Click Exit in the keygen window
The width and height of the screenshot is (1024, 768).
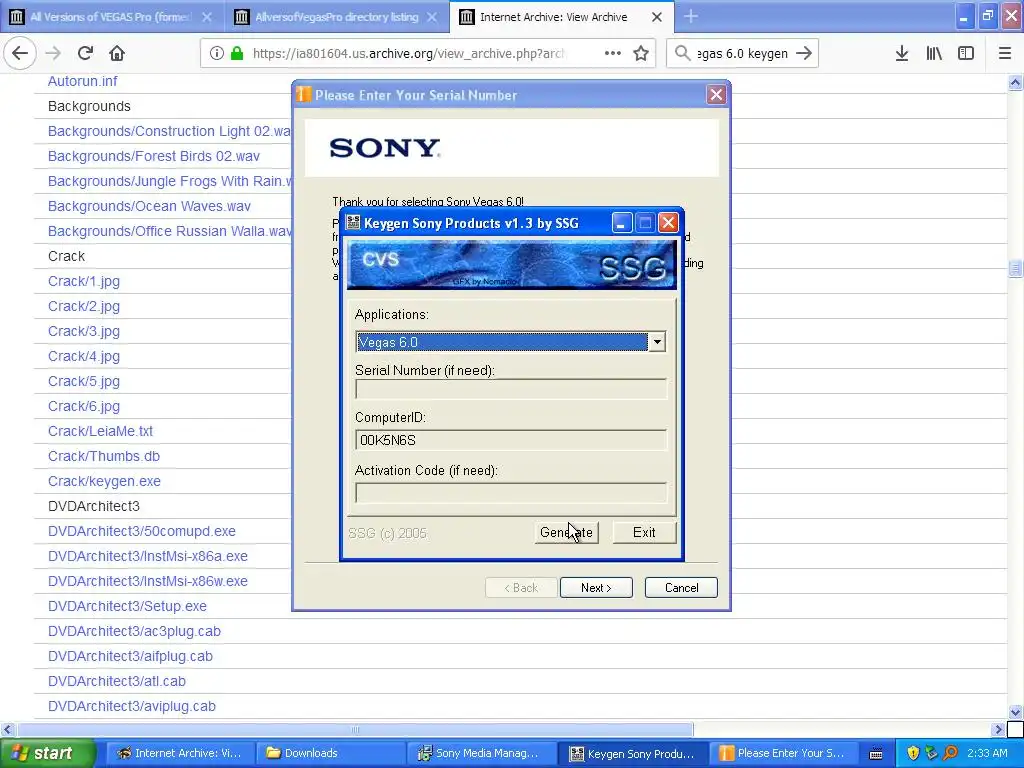(644, 532)
